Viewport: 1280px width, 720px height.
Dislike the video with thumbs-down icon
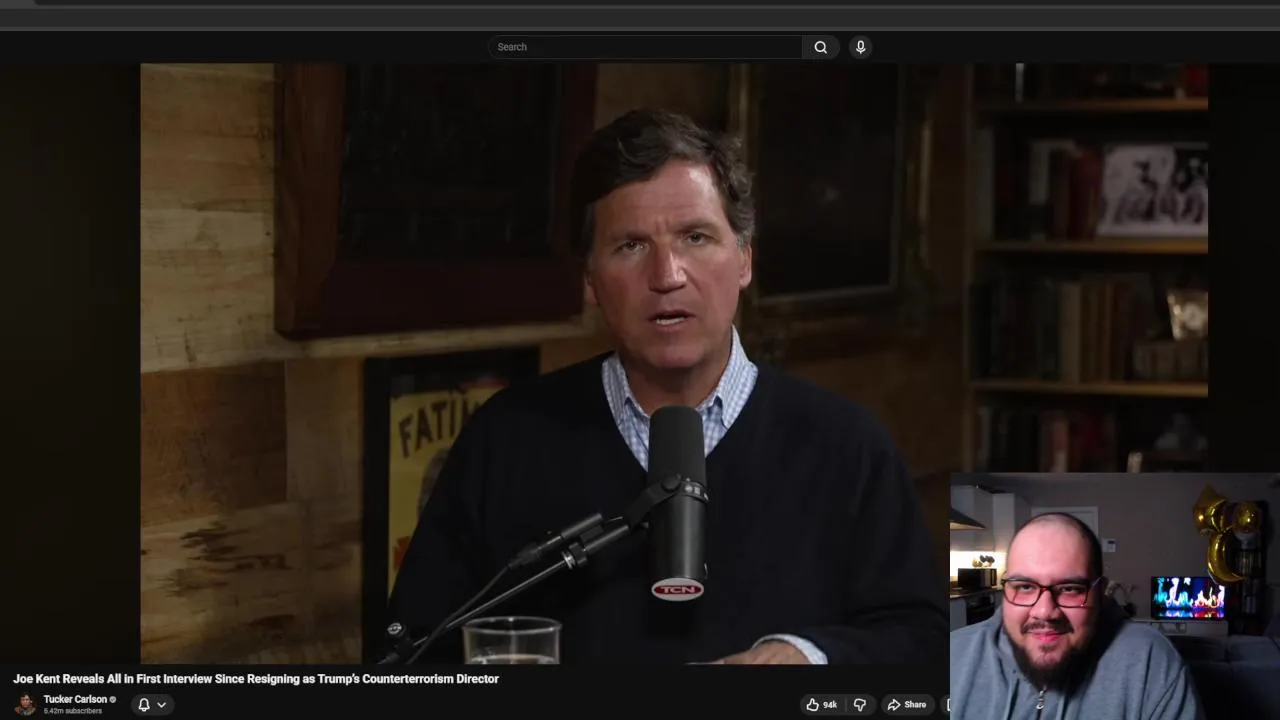coord(859,705)
